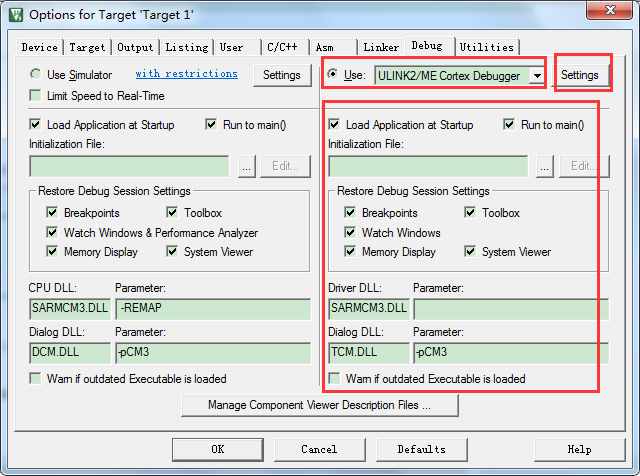
Task: Click the Keil uVision title bar icon
Action: (x=16, y=15)
